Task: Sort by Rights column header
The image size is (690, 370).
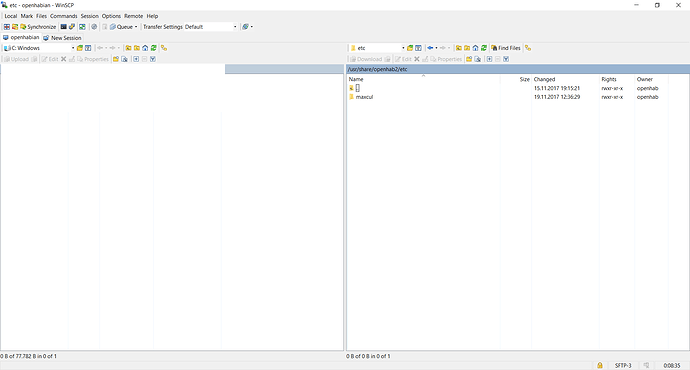Action: pyautogui.click(x=617, y=79)
